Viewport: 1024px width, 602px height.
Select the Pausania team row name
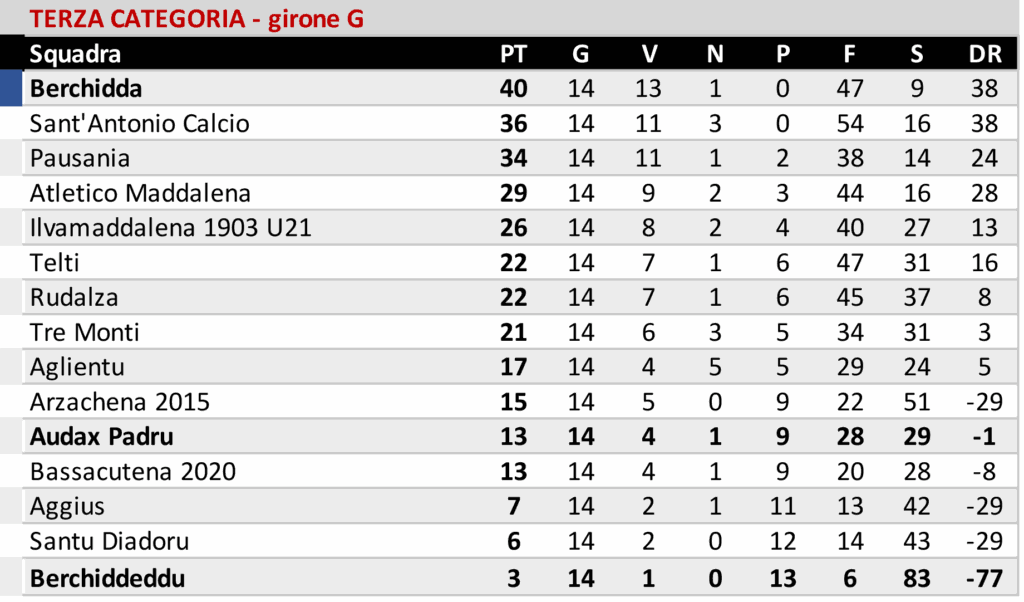coord(80,159)
